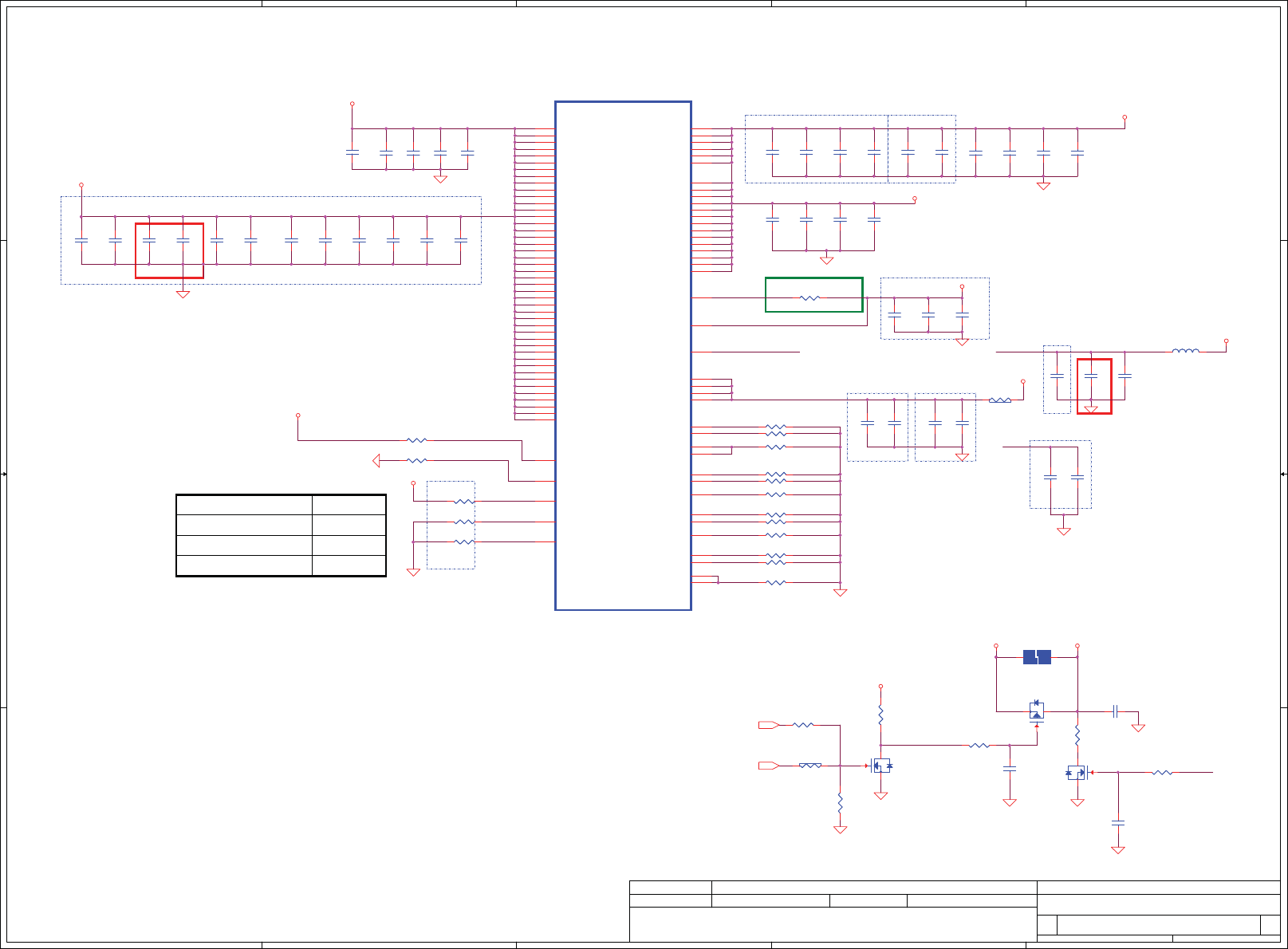Select the capacitor inside the small red box
This screenshot has height=949, width=1288.
(1091, 375)
